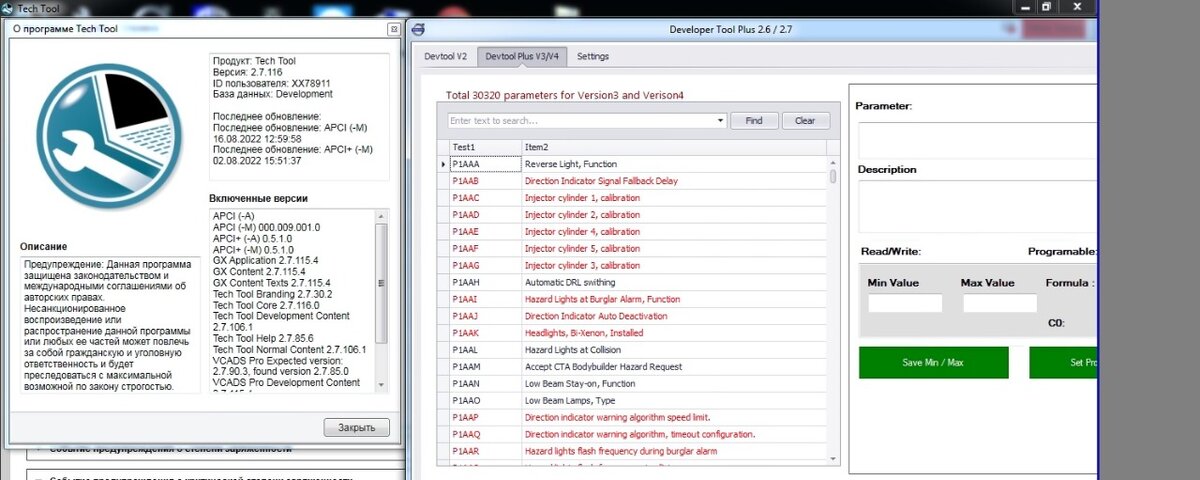Click GX Content Texts 2.7.115.4 entry
This screenshot has height=480, width=1200.
pyautogui.click(x=272, y=283)
